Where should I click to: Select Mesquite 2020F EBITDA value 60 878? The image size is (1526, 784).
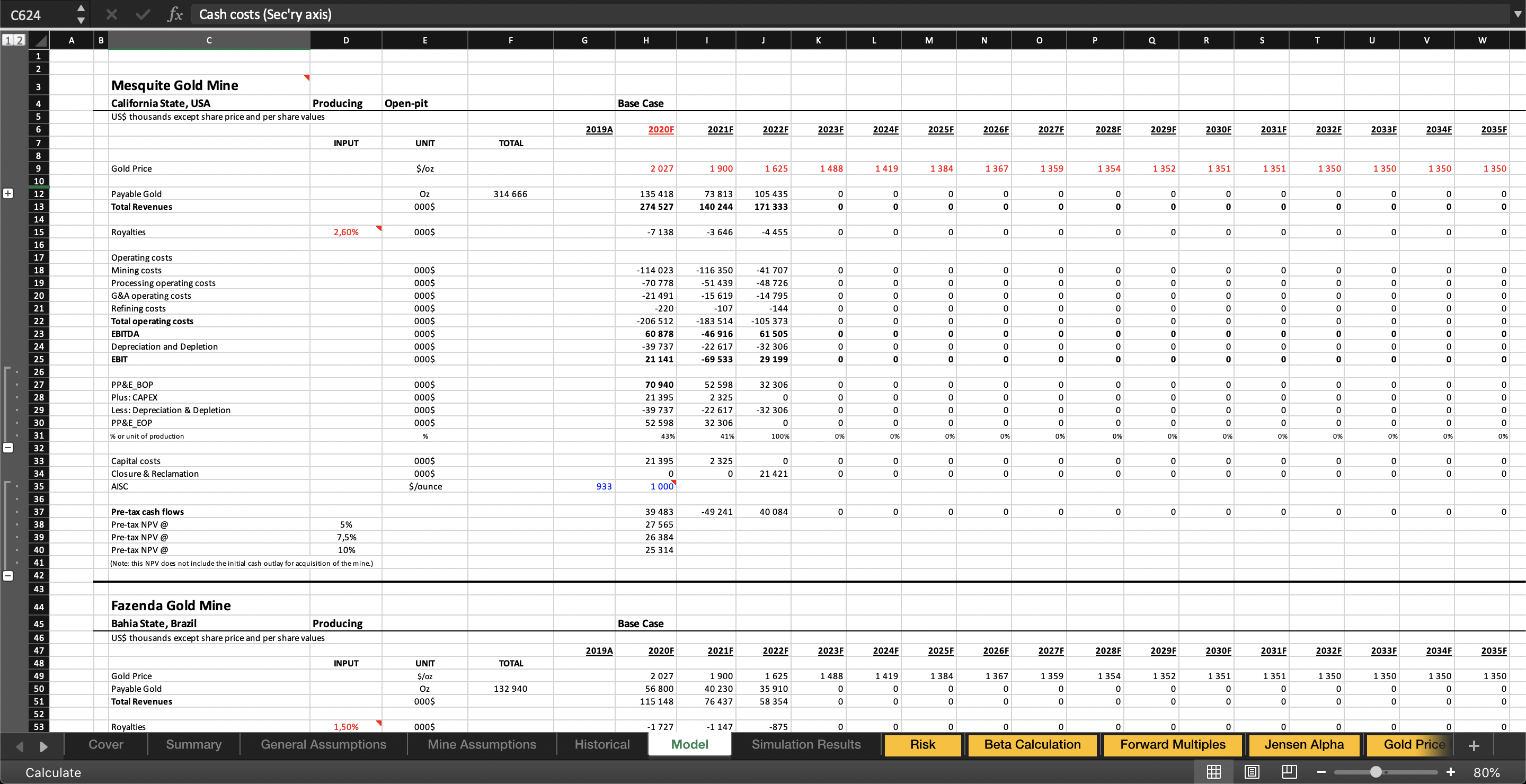[x=646, y=333]
